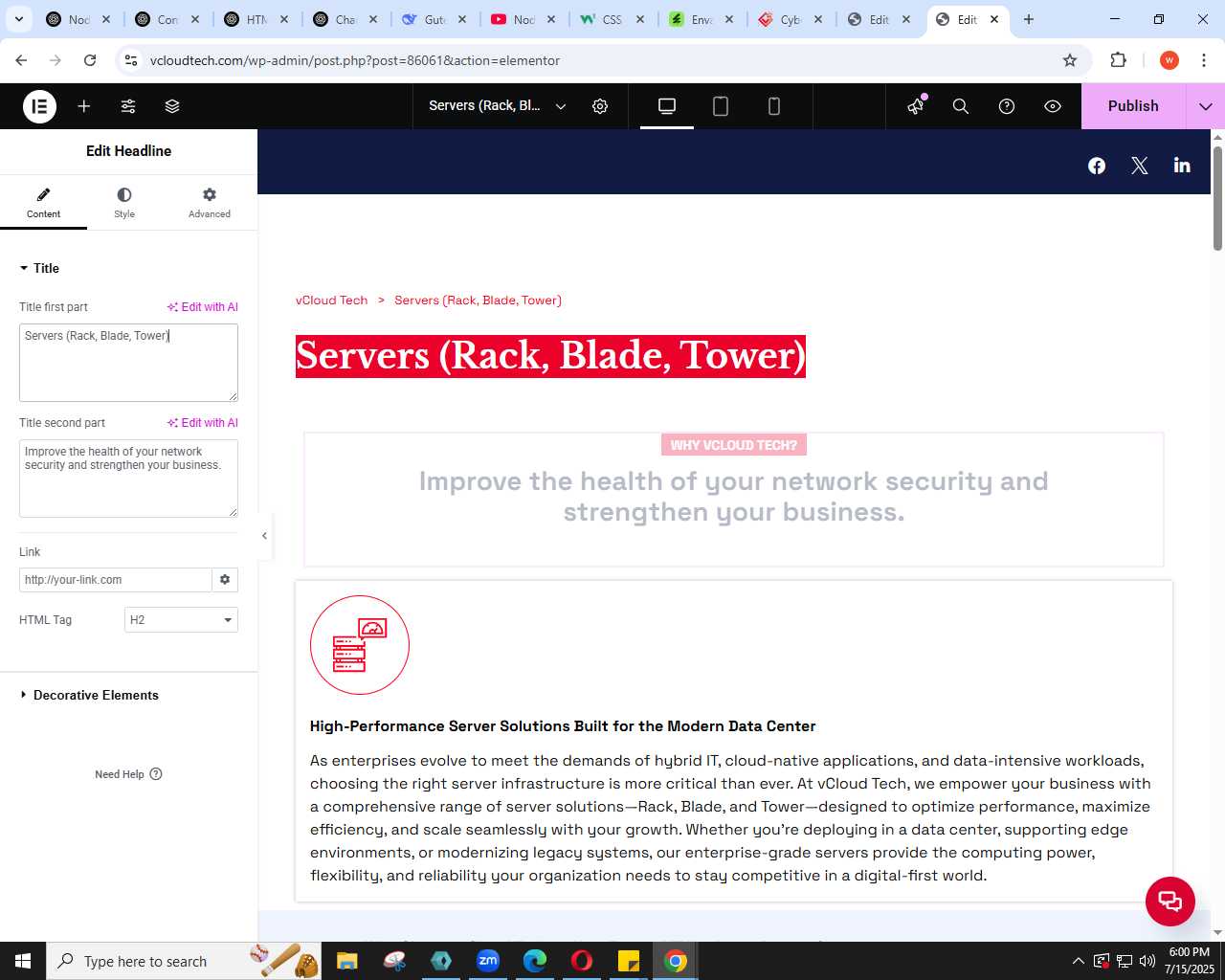Screen dimensions: 1225x980
Task: Click the Title second part text area
Action: click(x=128, y=479)
